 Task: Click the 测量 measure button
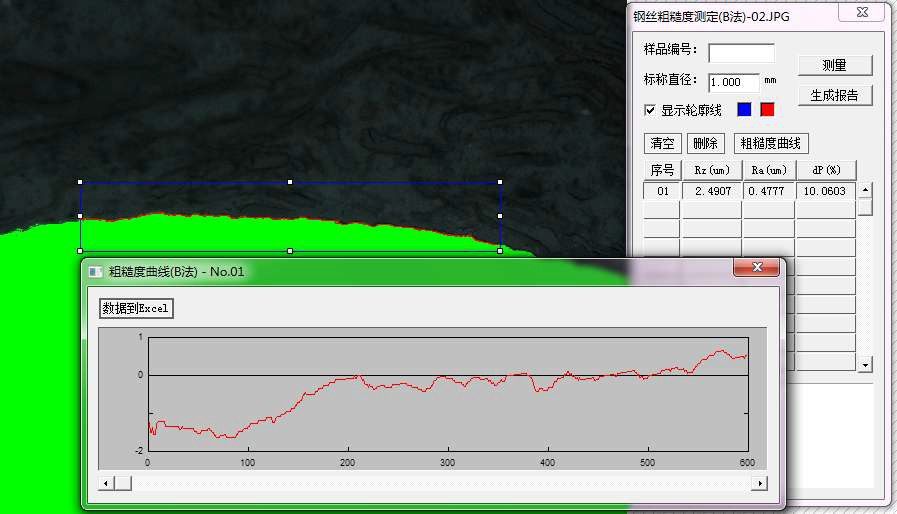click(x=835, y=65)
